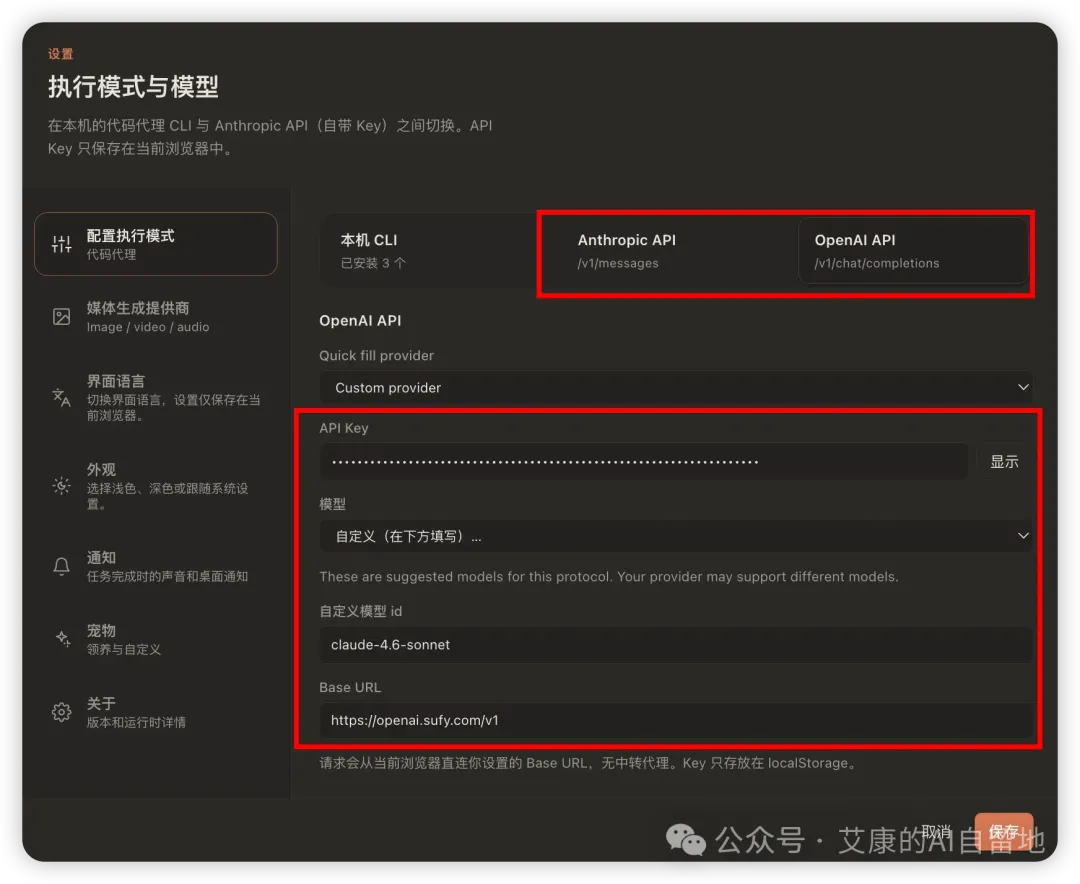Click the bell icon beside 通知

[x=61, y=566]
